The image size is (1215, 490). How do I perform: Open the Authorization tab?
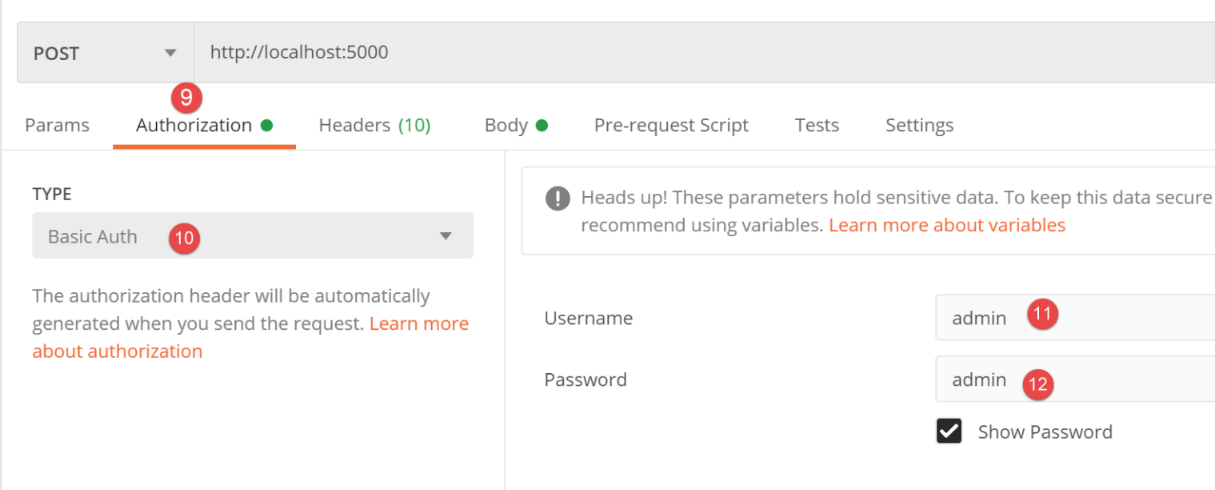pos(194,126)
